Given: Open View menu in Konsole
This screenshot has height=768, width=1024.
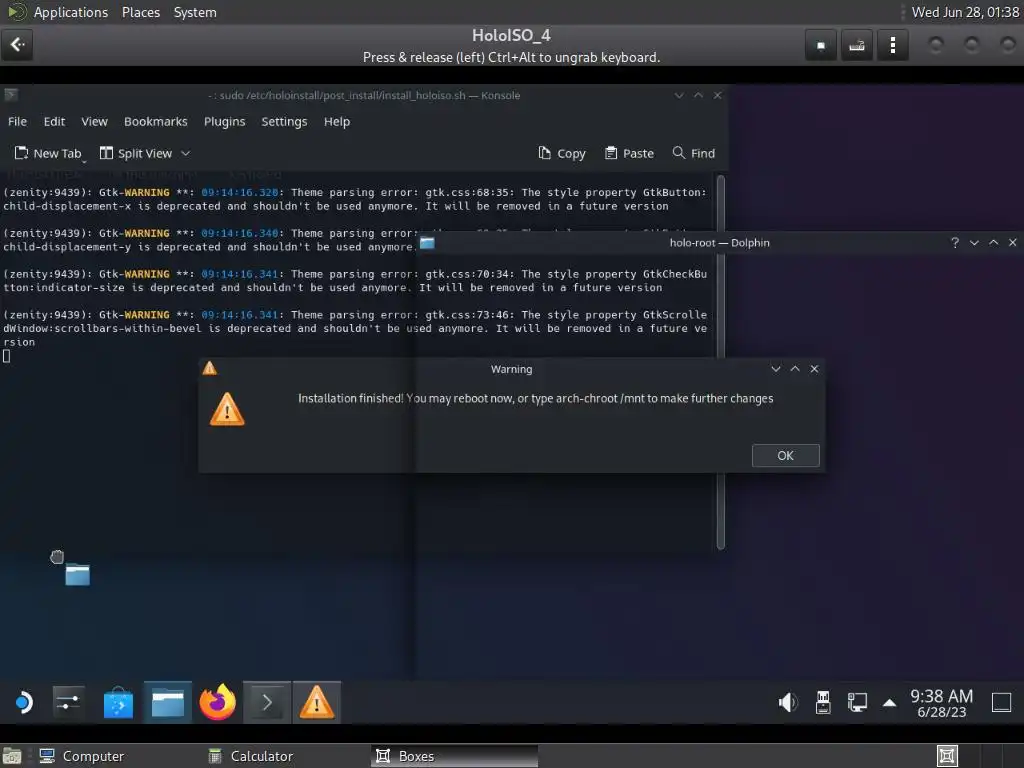Looking at the screenshot, I should [x=94, y=121].
